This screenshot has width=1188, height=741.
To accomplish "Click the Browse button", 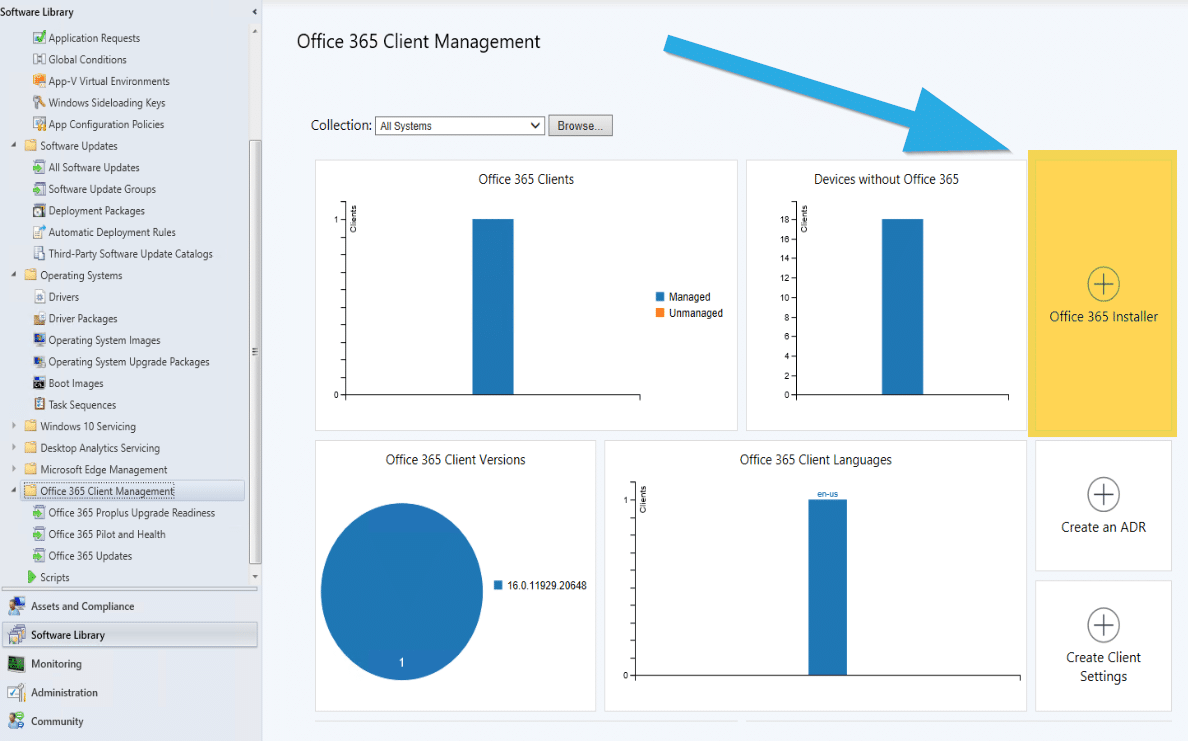I will tap(580, 125).
